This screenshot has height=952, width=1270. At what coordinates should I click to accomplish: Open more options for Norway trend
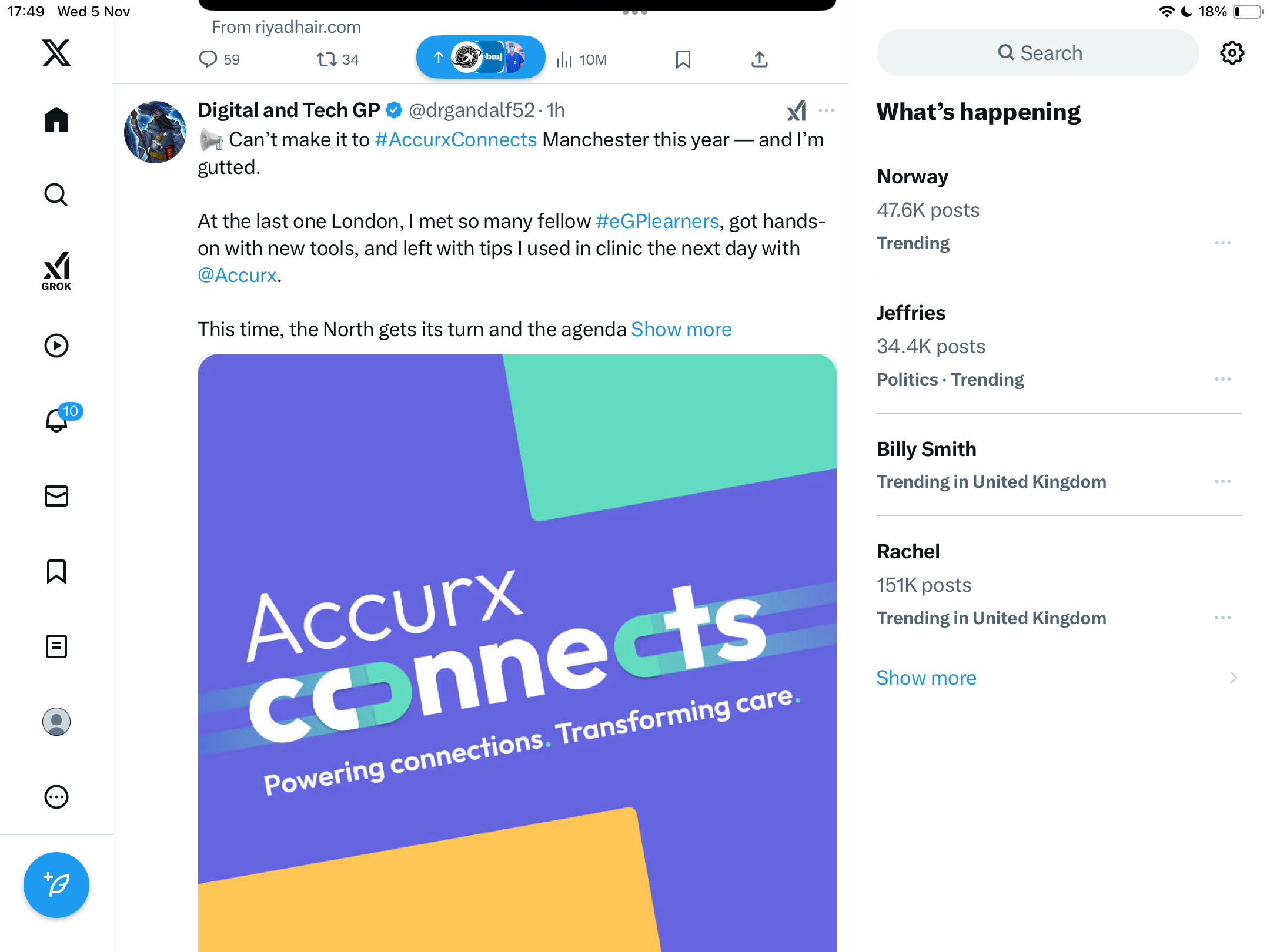1222,243
